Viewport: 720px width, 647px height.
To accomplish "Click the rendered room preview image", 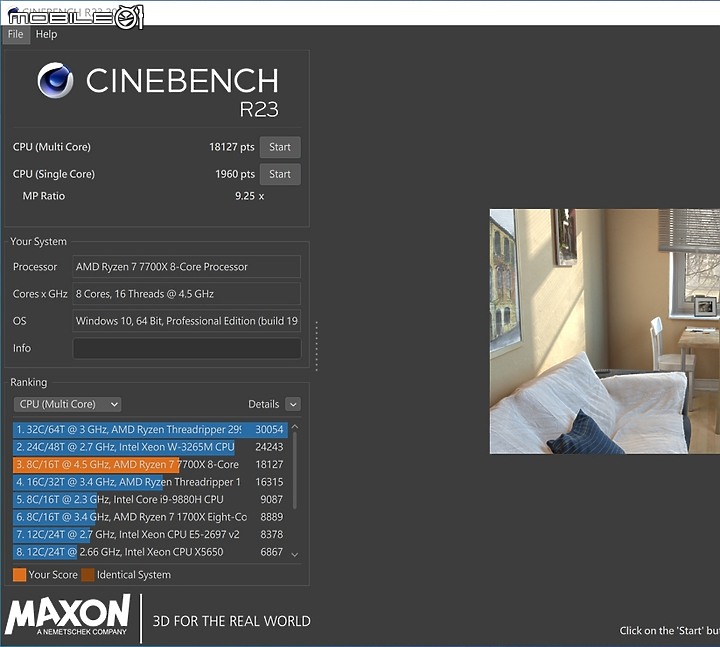I will click(x=605, y=332).
